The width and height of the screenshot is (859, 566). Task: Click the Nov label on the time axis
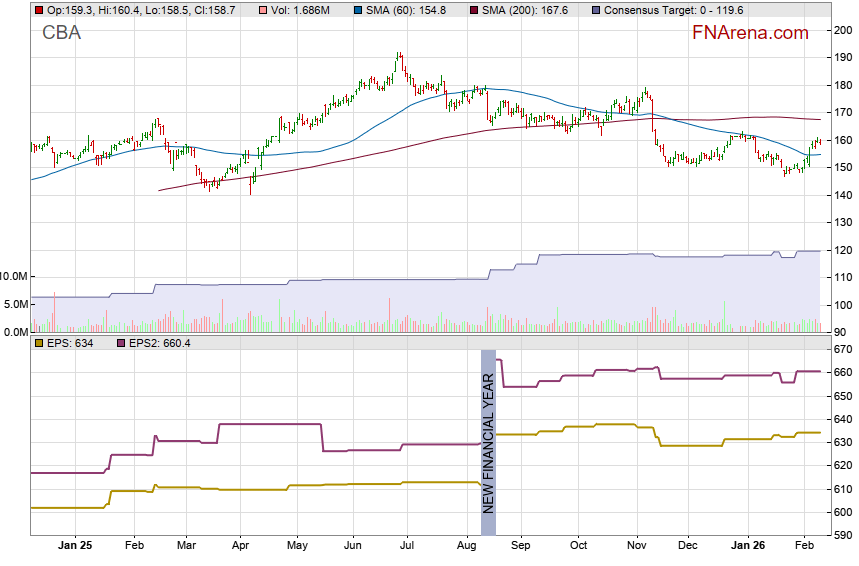click(x=636, y=547)
